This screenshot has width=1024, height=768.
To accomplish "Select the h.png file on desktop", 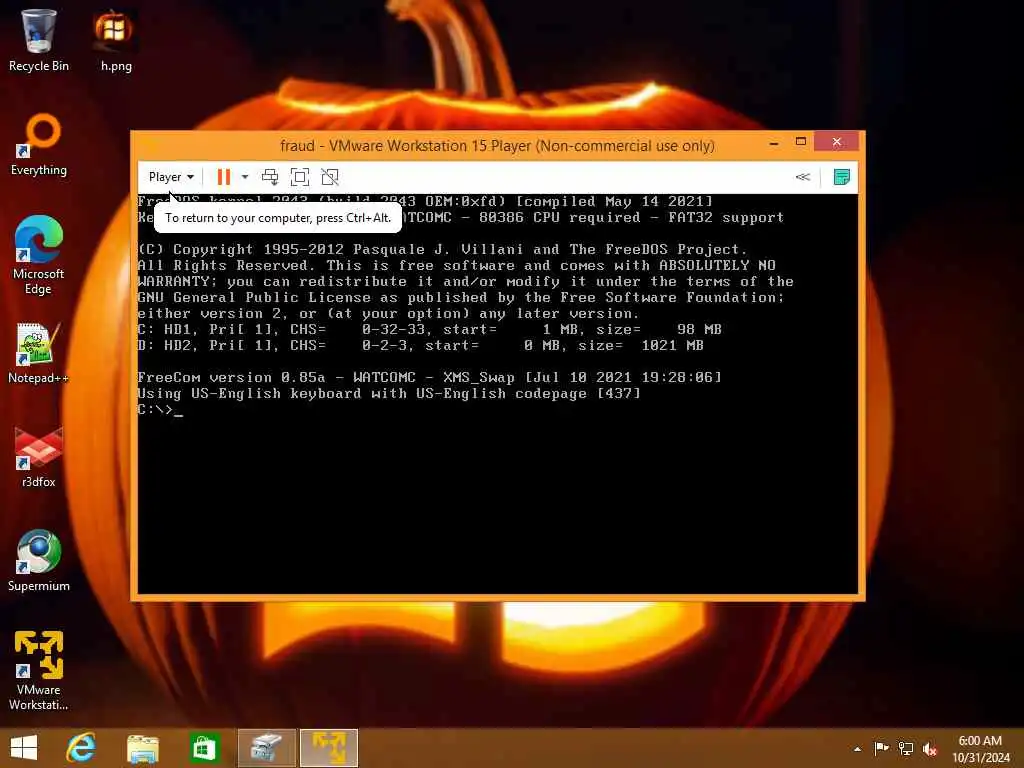I will pyautogui.click(x=116, y=40).
